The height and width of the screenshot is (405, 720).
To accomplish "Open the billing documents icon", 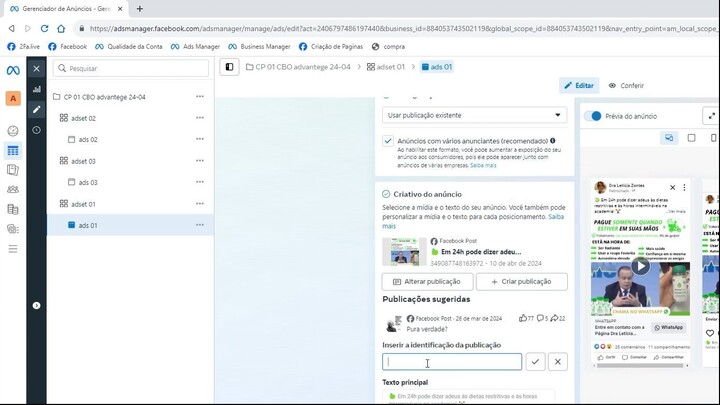I will point(13,209).
